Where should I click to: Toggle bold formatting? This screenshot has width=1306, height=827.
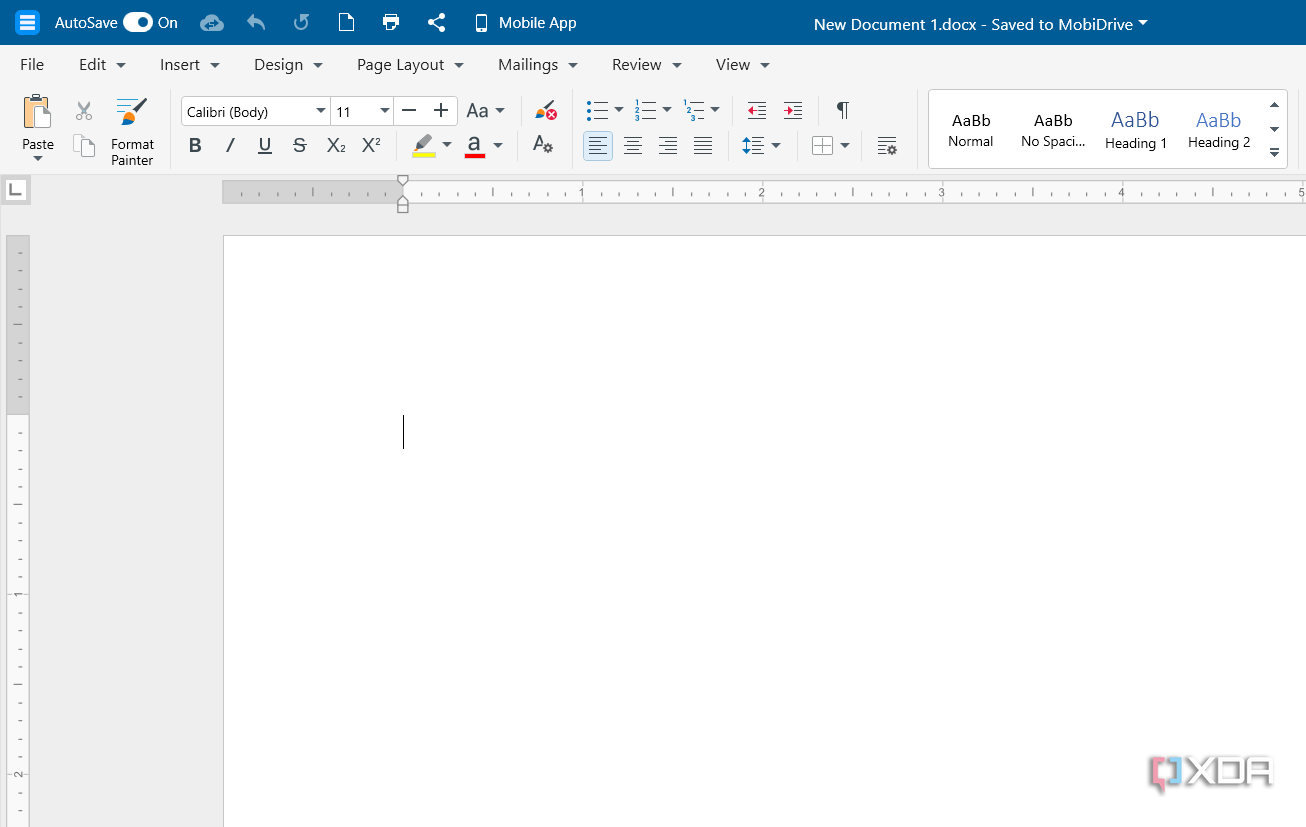195,145
